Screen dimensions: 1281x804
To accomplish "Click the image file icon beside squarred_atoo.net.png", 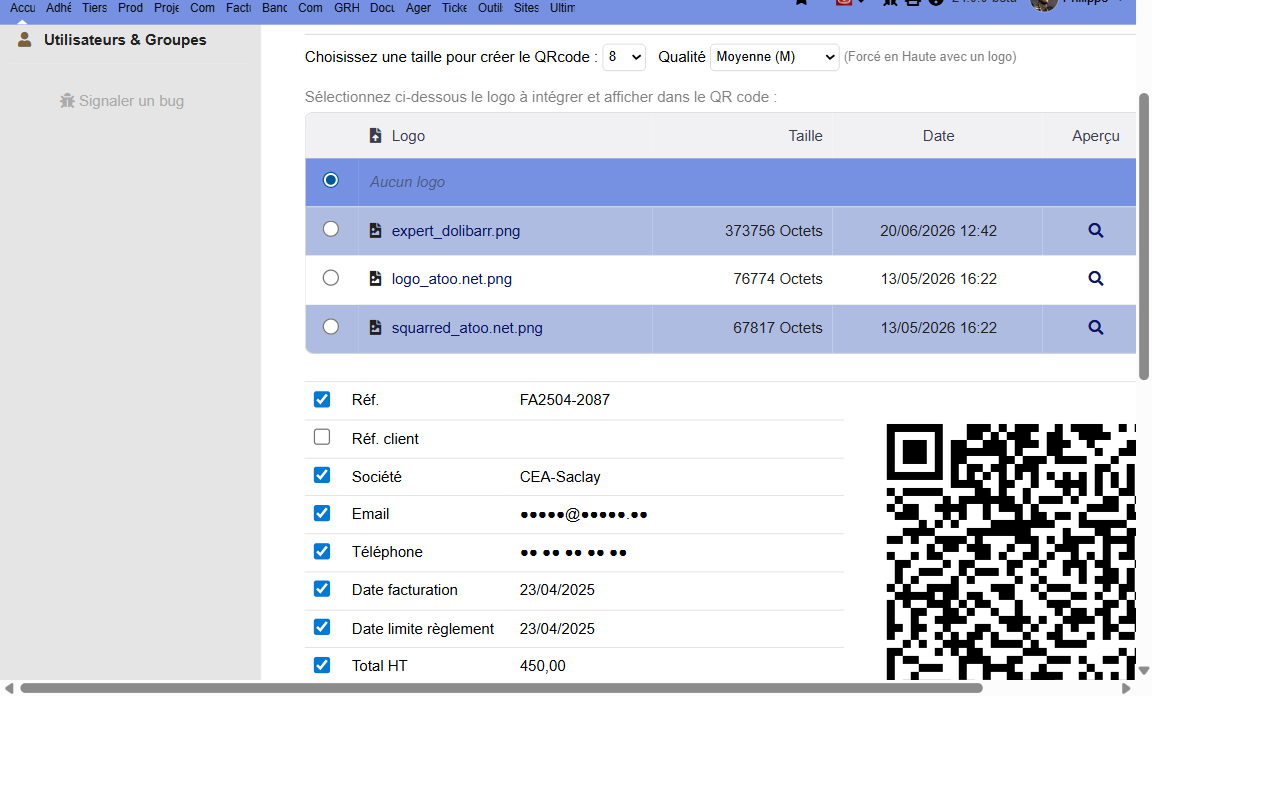I will pos(376,327).
